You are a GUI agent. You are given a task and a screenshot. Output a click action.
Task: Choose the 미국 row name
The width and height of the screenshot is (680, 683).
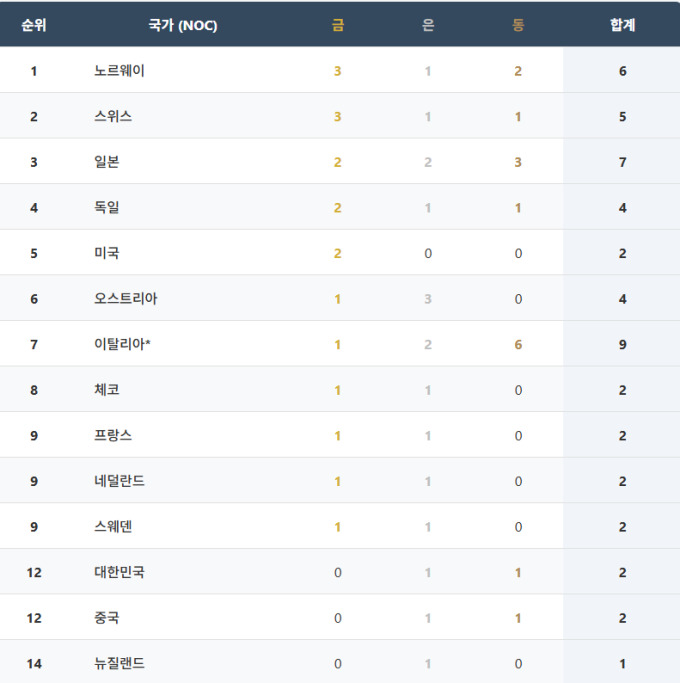pyautogui.click(x=107, y=253)
